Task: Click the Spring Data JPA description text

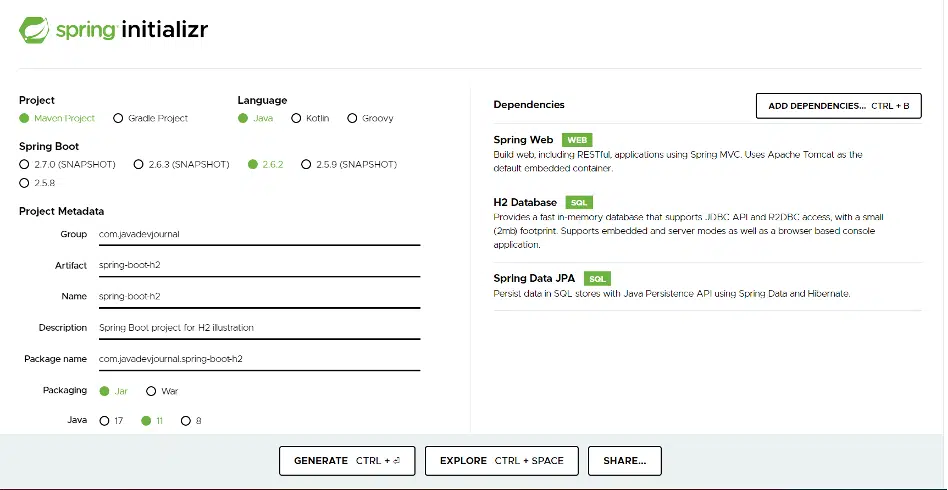Action: click(672, 293)
